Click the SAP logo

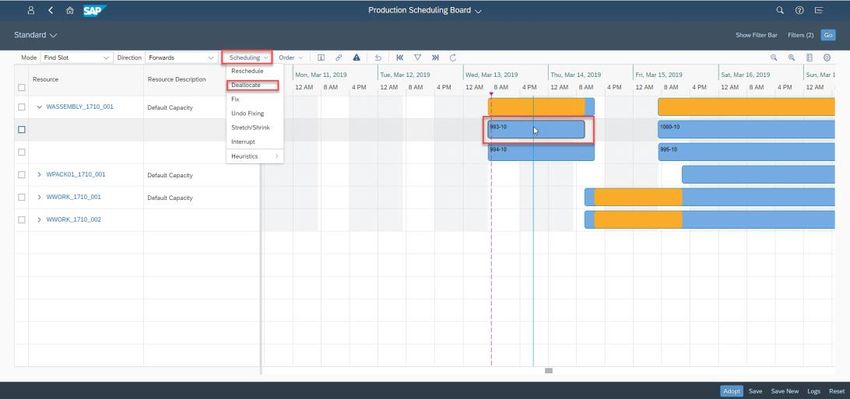click(94, 10)
